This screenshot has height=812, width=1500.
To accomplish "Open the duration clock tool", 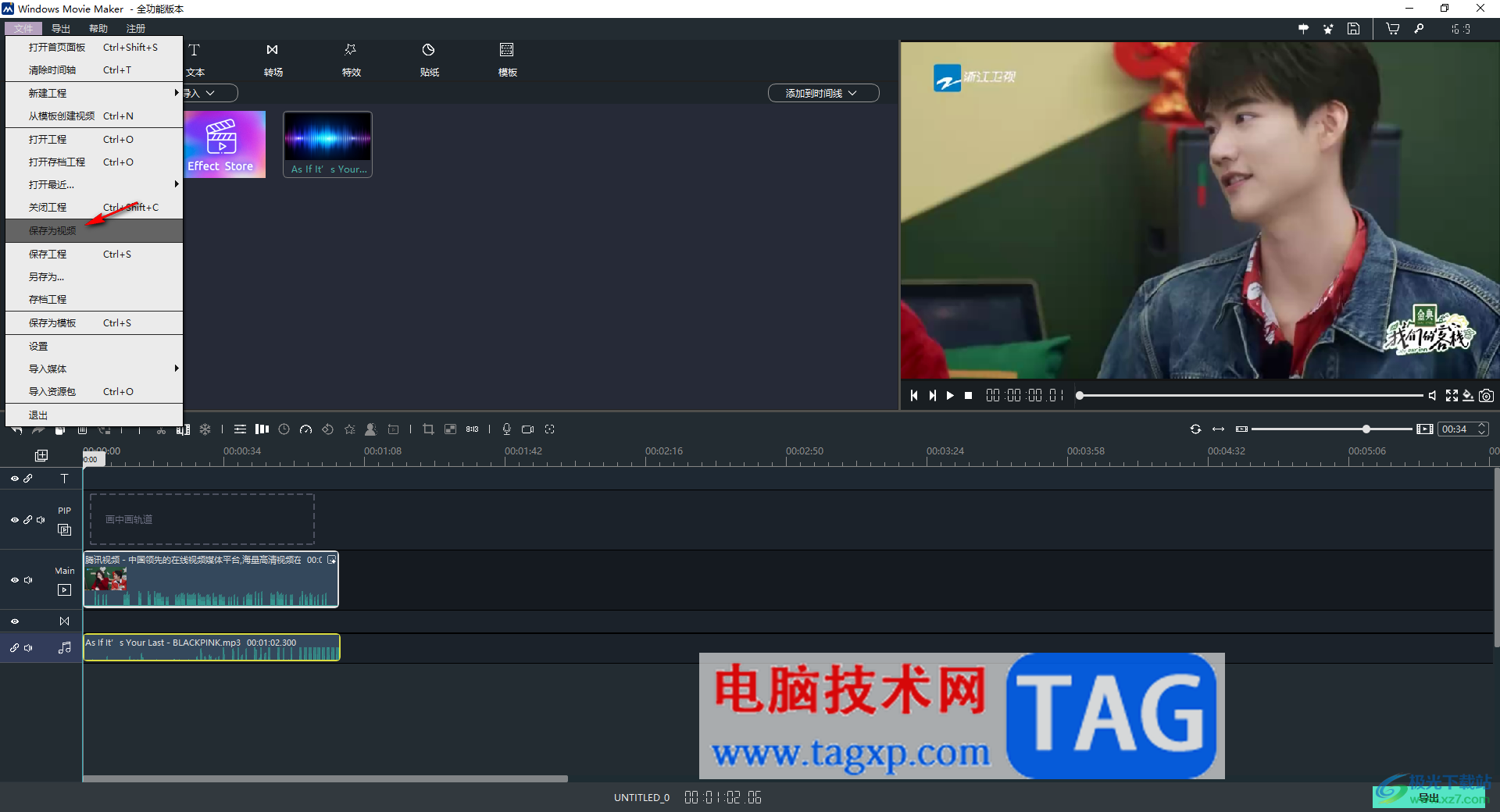I will 284,429.
